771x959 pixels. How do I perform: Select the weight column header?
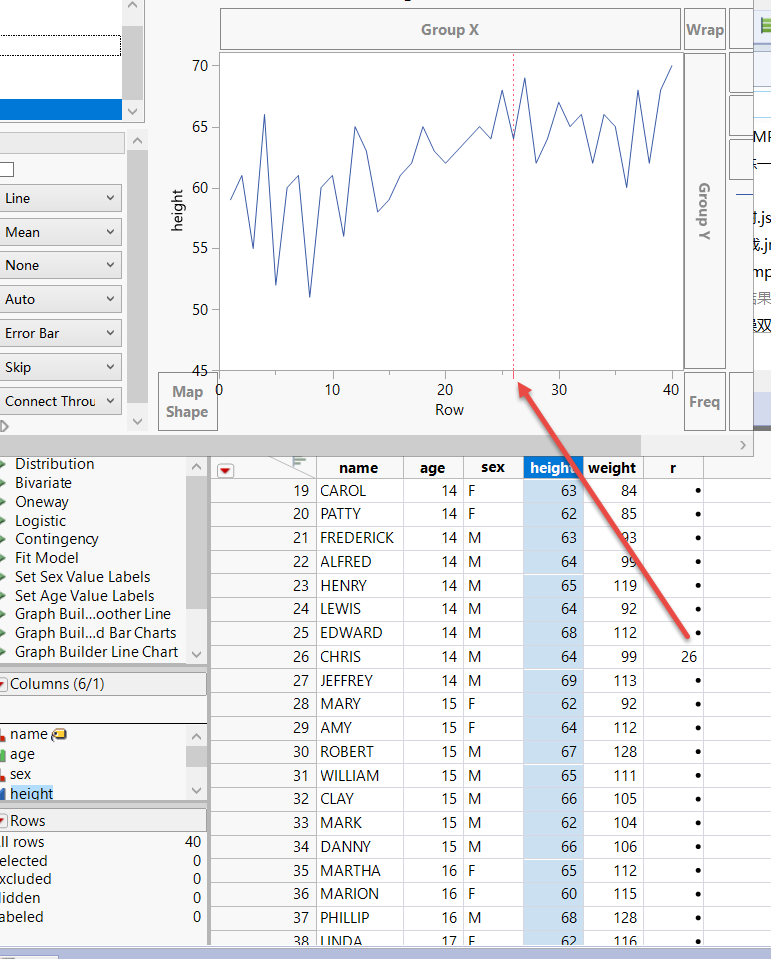pyautogui.click(x=613, y=468)
